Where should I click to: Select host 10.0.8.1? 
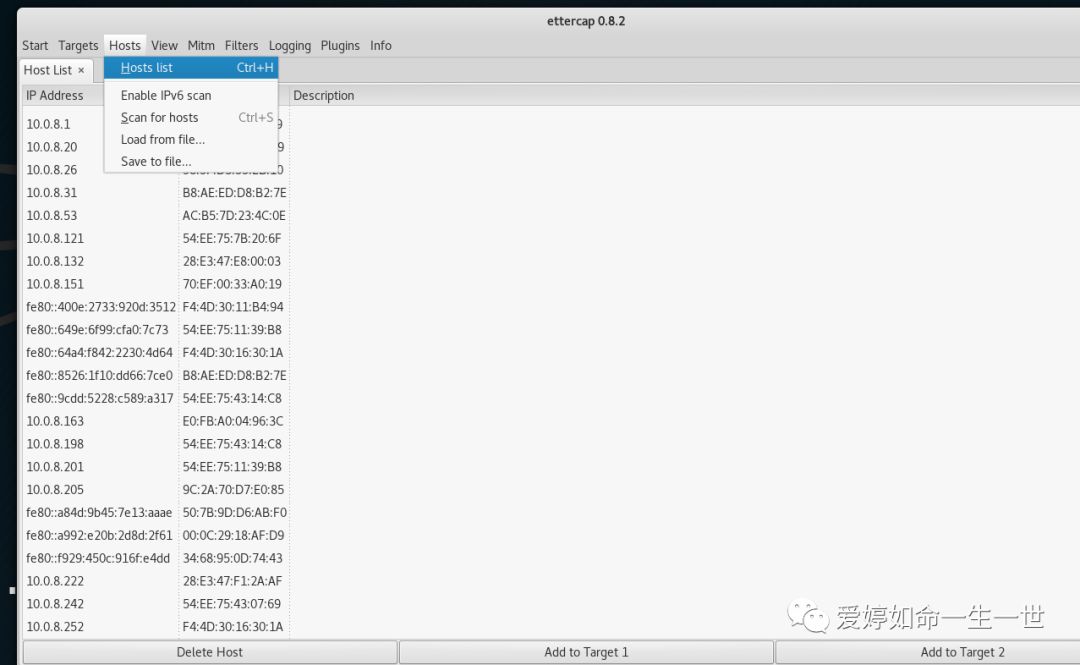pyautogui.click(x=48, y=124)
